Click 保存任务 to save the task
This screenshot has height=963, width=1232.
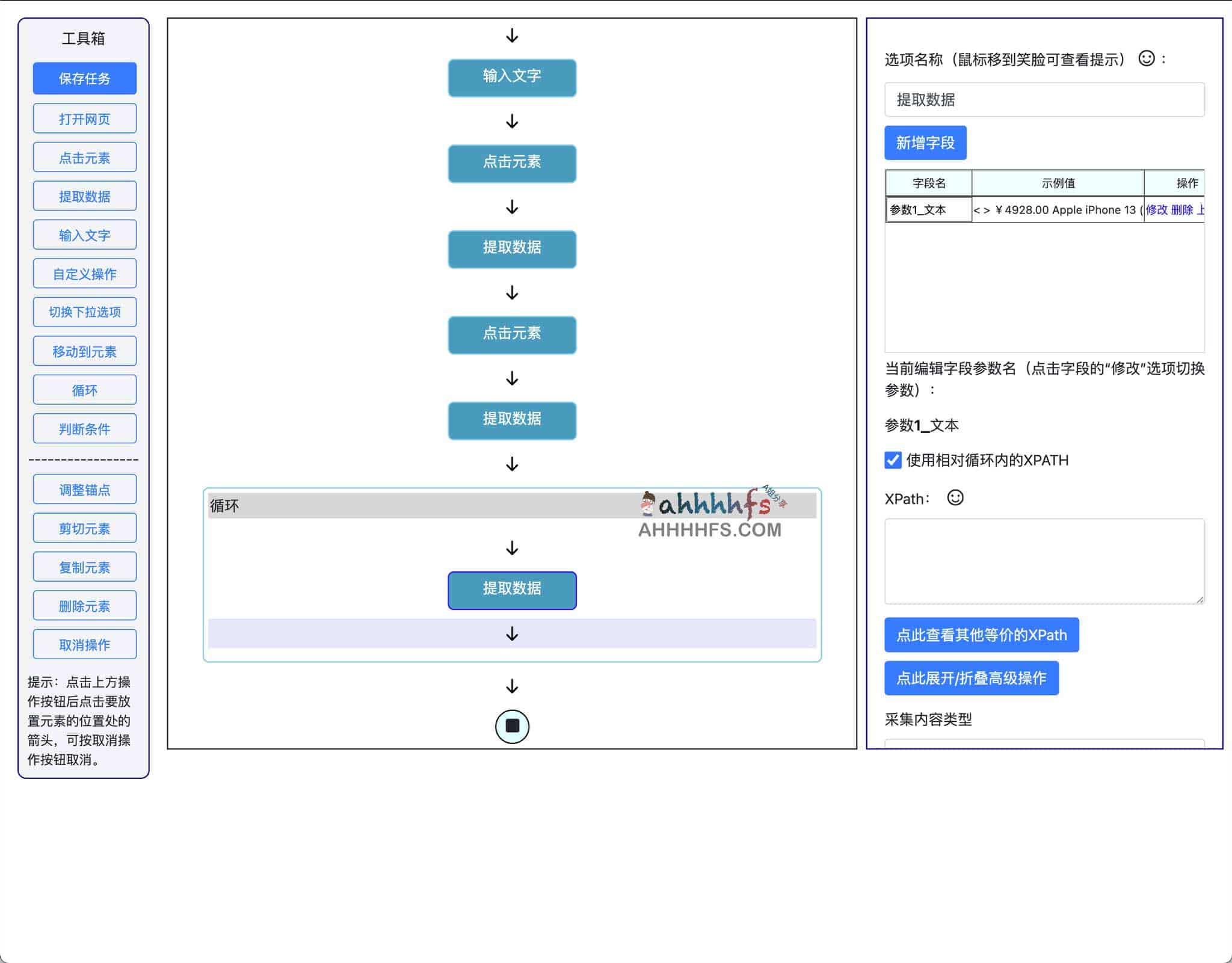[x=85, y=78]
